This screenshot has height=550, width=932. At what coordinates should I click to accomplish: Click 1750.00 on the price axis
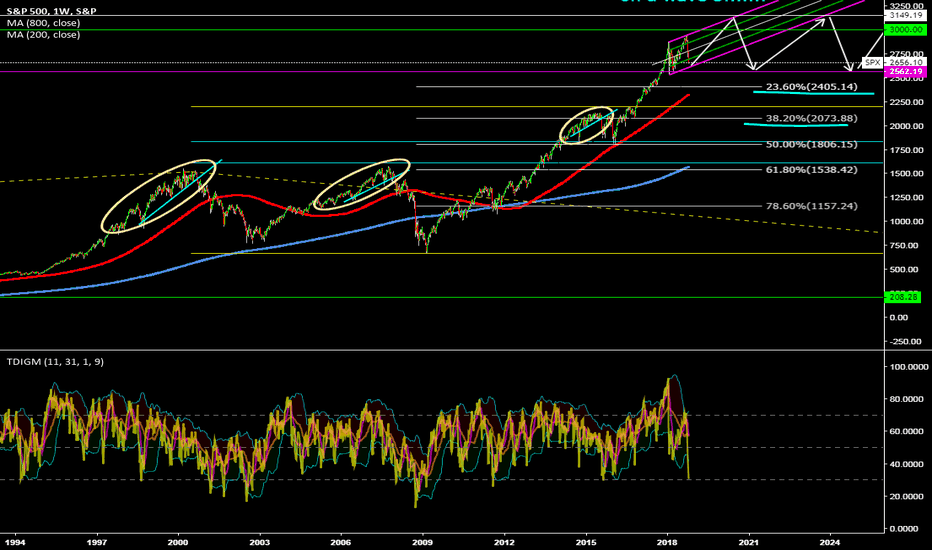point(906,150)
